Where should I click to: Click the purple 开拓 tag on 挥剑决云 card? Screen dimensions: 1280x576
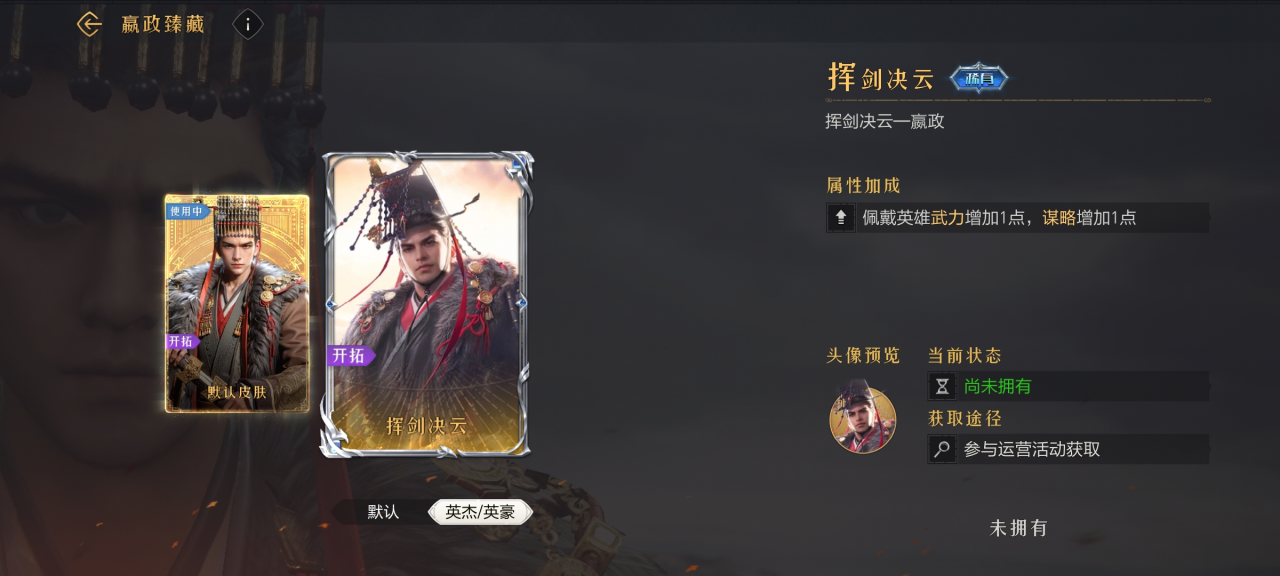[351, 355]
